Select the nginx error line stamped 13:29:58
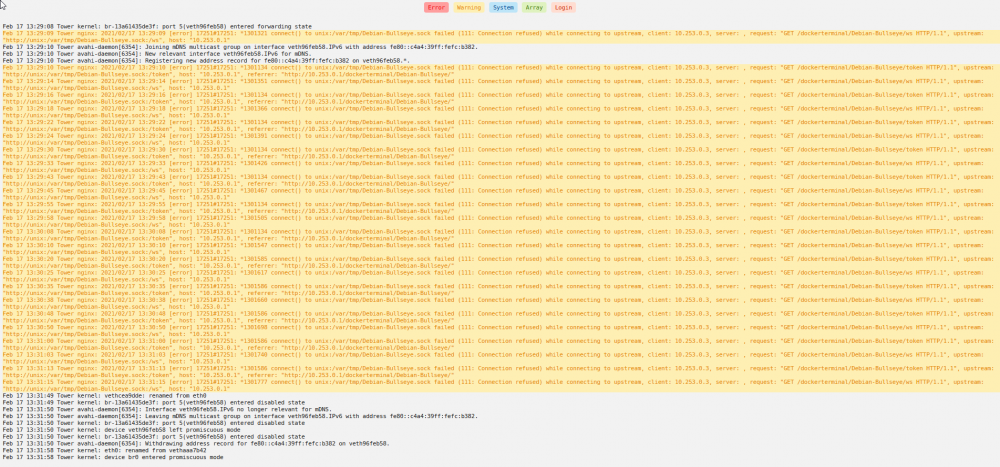Image resolution: width=1000 pixels, height=467 pixels. click(500, 221)
